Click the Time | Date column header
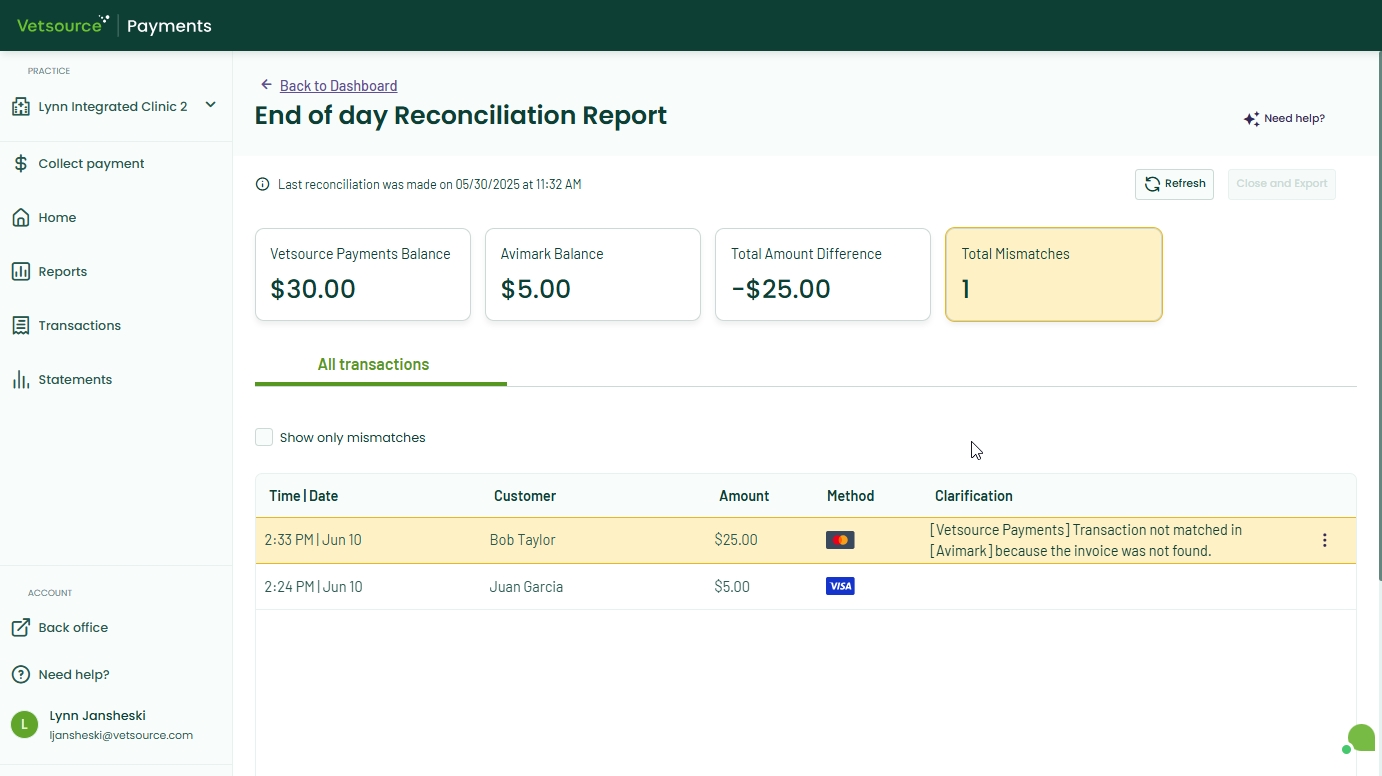This screenshot has height=776, width=1382. (304, 496)
